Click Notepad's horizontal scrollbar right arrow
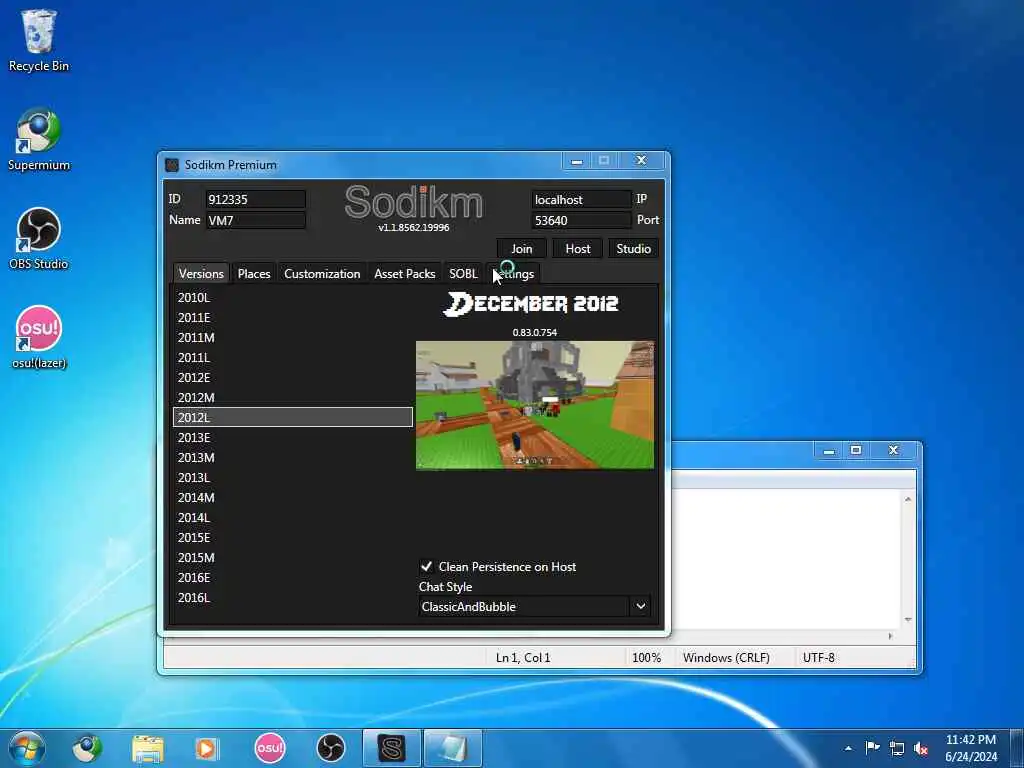The width and height of the screenshot is (1024, 768). 890,635
